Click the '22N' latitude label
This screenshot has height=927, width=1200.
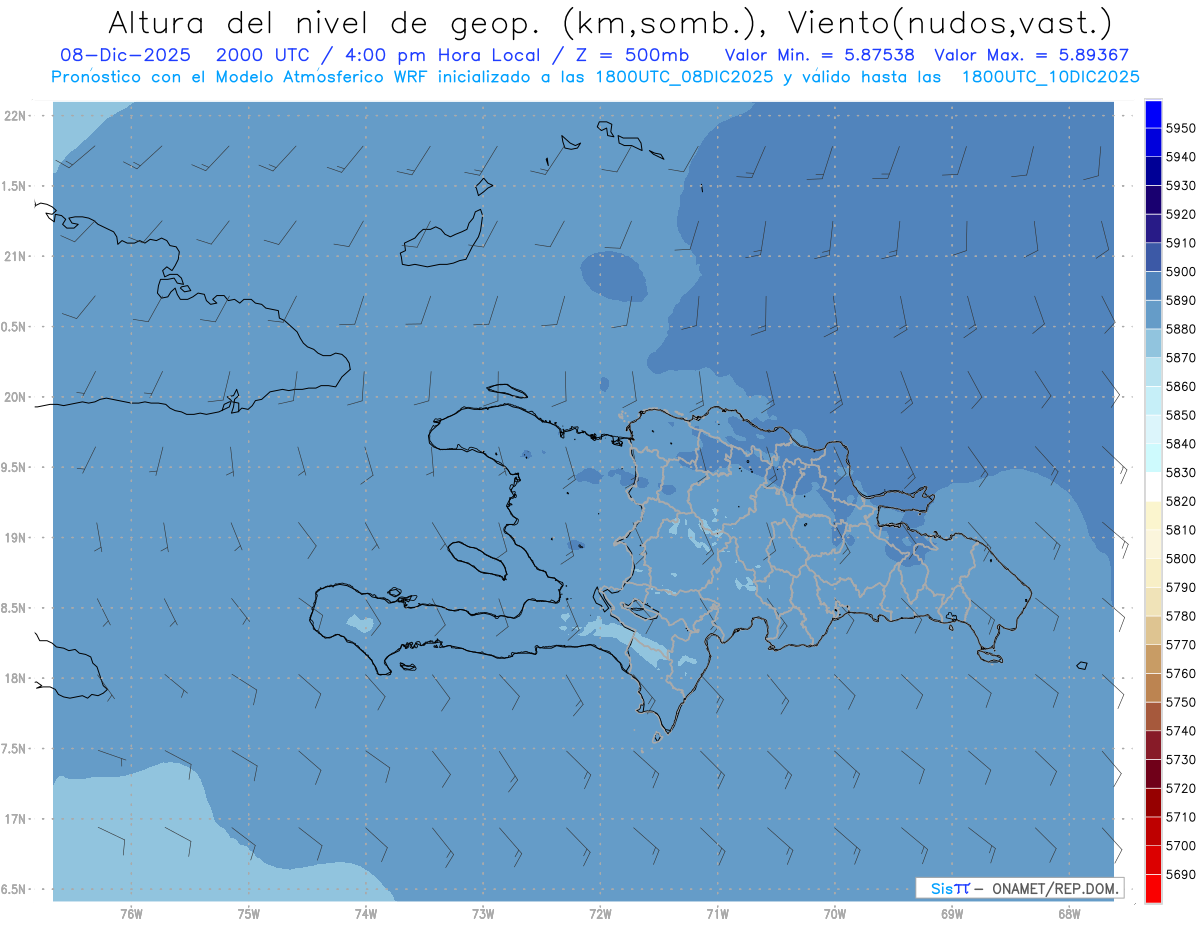click(x=16, y=116)
